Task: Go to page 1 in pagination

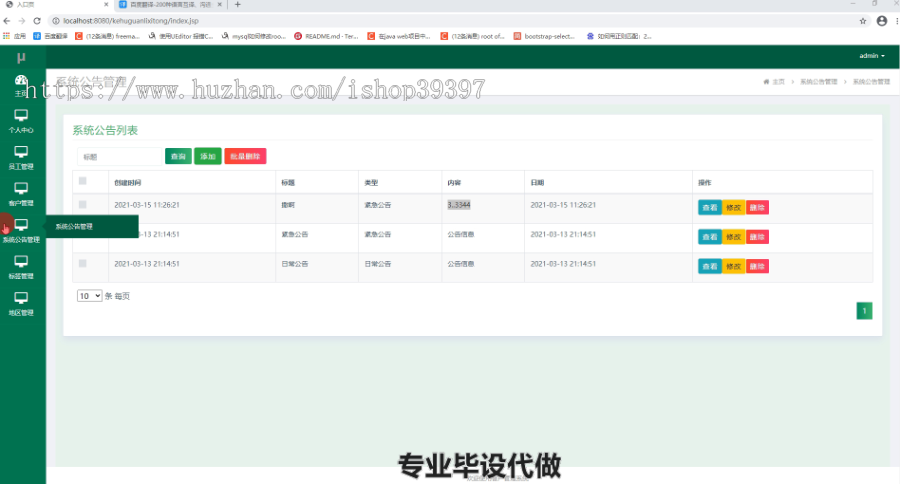Action: tap(864, 311)
